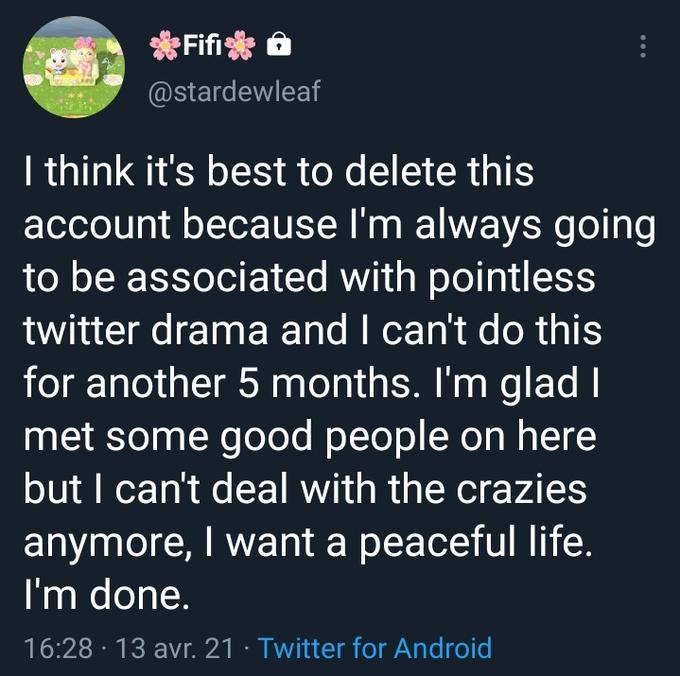Click the flower emoji after the name Fifi
This screenshot has height=676, width=680.
coord(241,45)
